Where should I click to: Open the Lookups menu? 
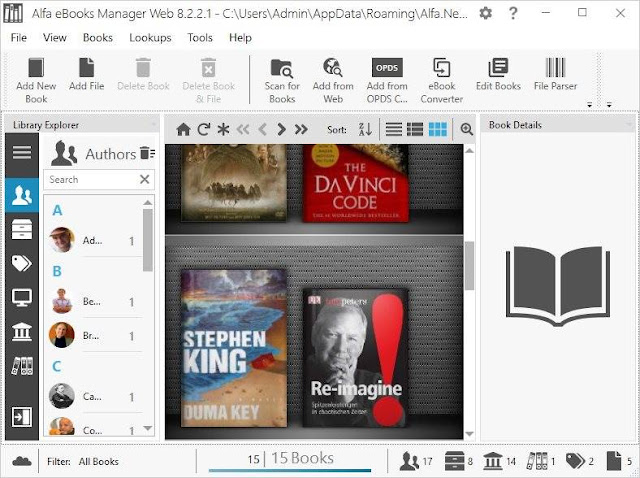[x=150, y=38]
